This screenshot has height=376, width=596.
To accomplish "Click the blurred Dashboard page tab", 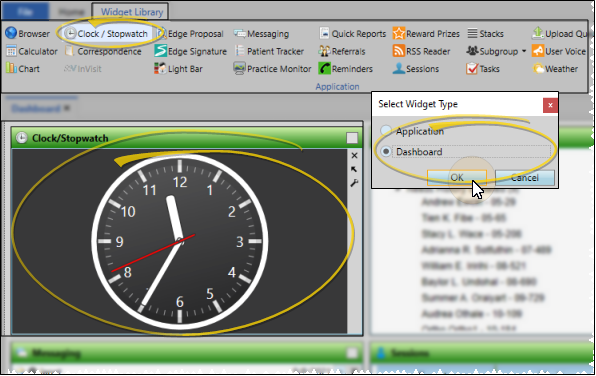I will (40, 108).
